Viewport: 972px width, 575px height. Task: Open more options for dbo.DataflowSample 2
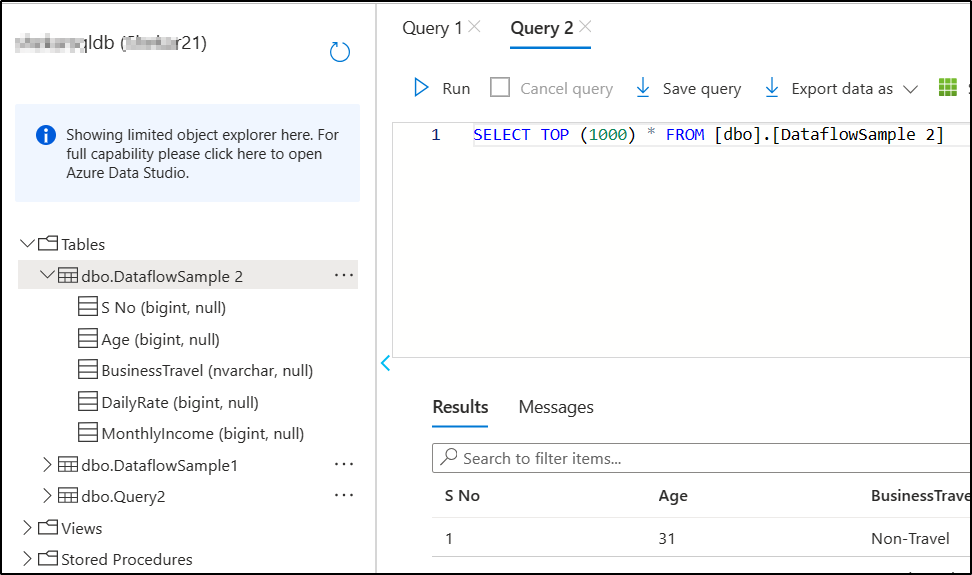click(343, 275)
